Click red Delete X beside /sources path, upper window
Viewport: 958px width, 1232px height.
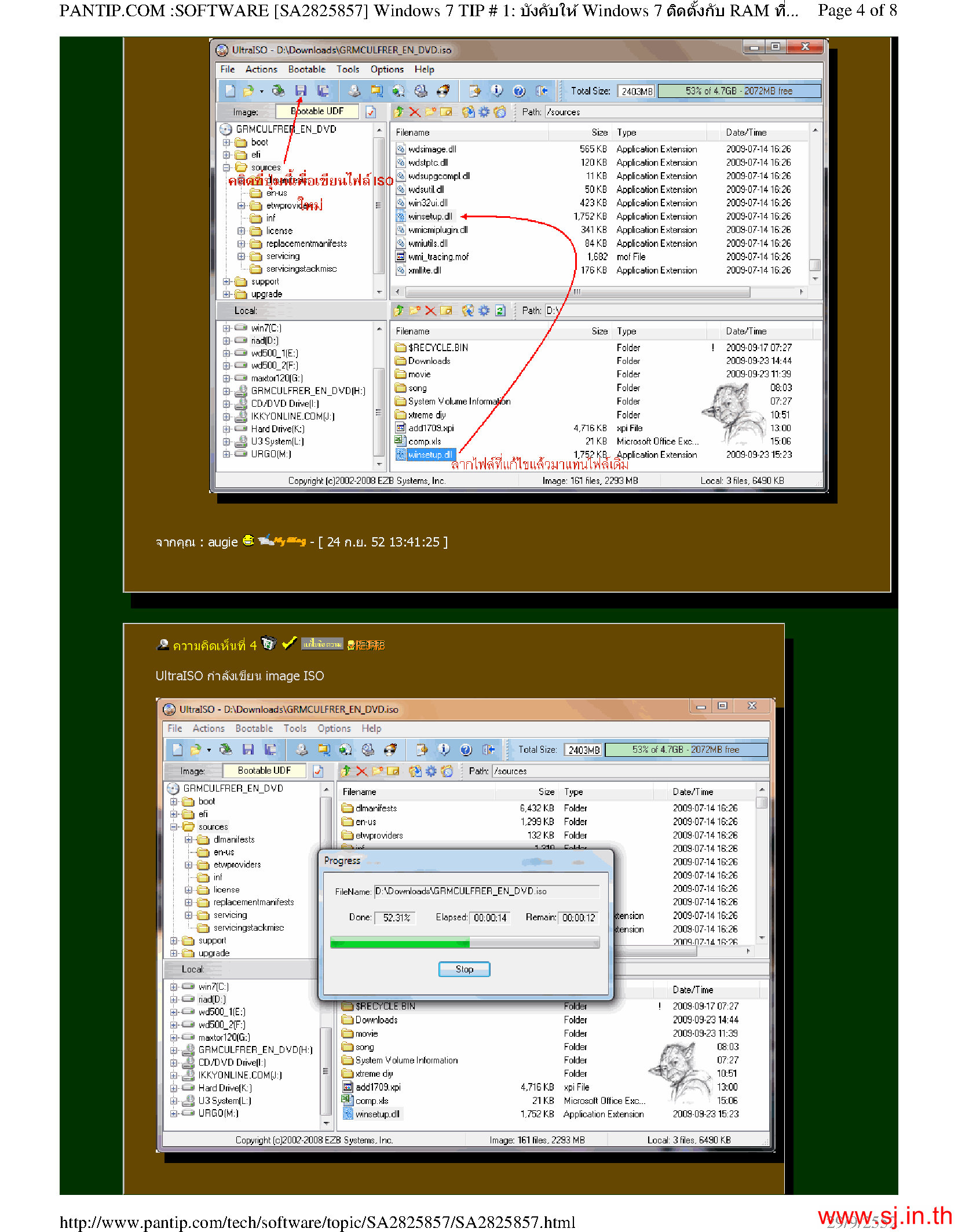point(415,112)
